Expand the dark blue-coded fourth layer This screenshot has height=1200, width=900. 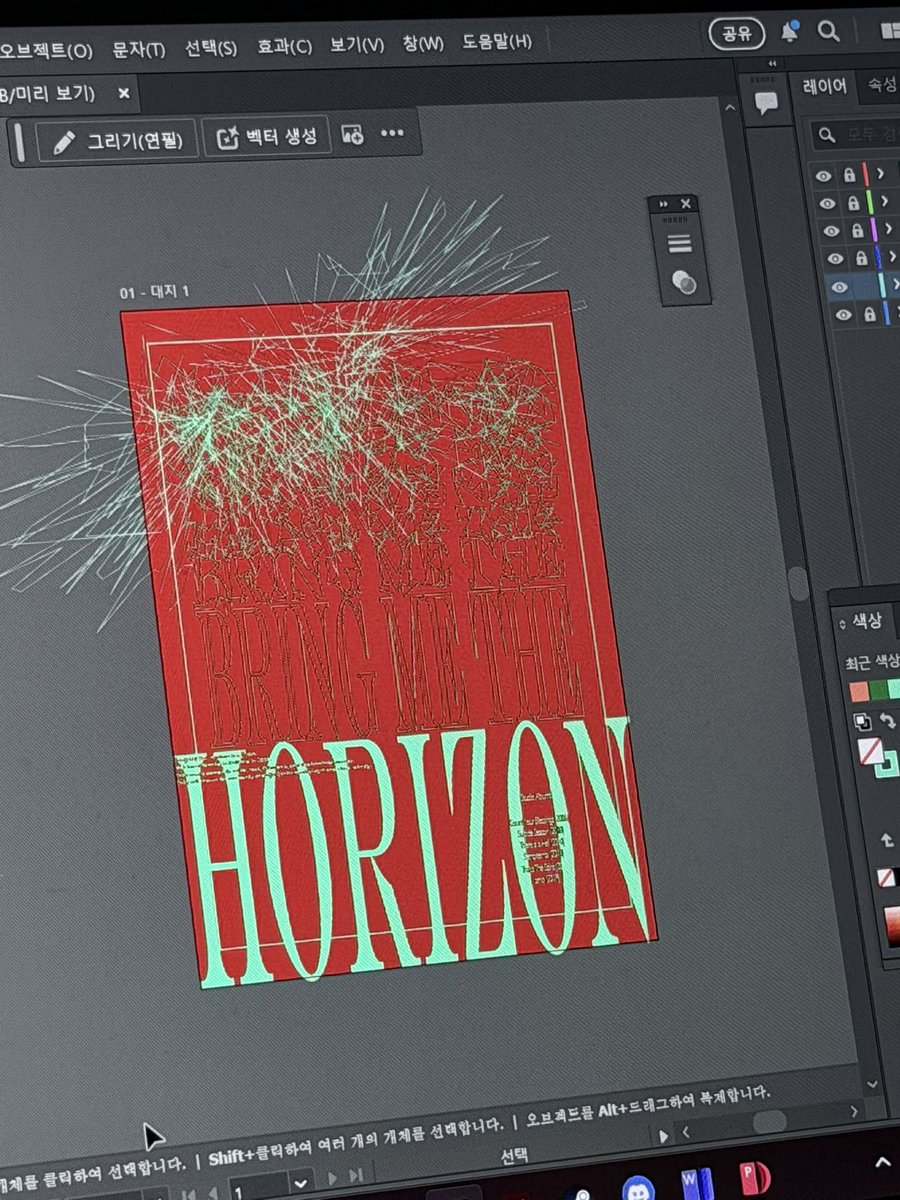(893, 258)
